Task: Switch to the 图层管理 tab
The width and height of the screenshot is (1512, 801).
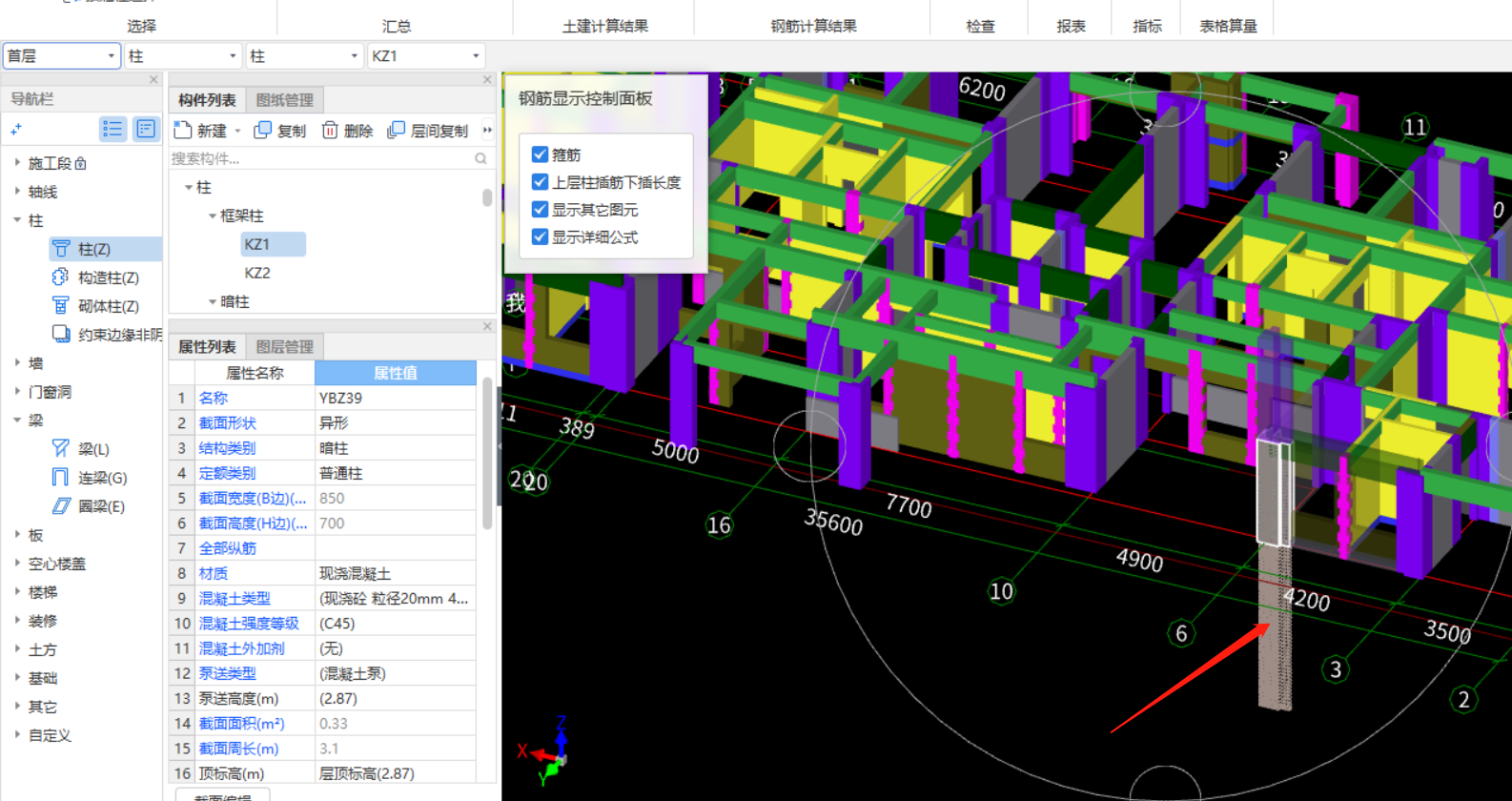Action: 284,347
